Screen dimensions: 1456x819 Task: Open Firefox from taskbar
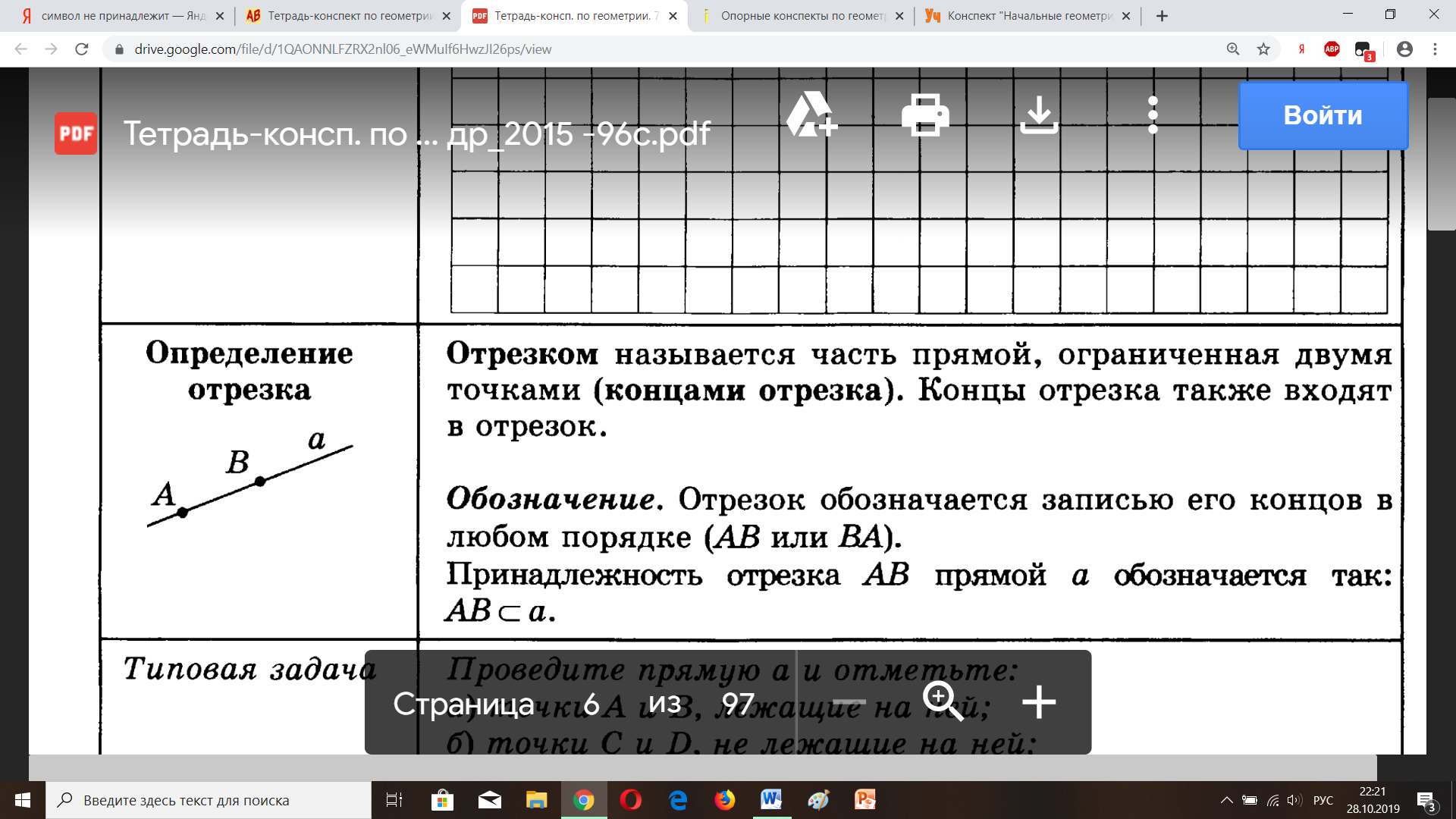[725, 800]
